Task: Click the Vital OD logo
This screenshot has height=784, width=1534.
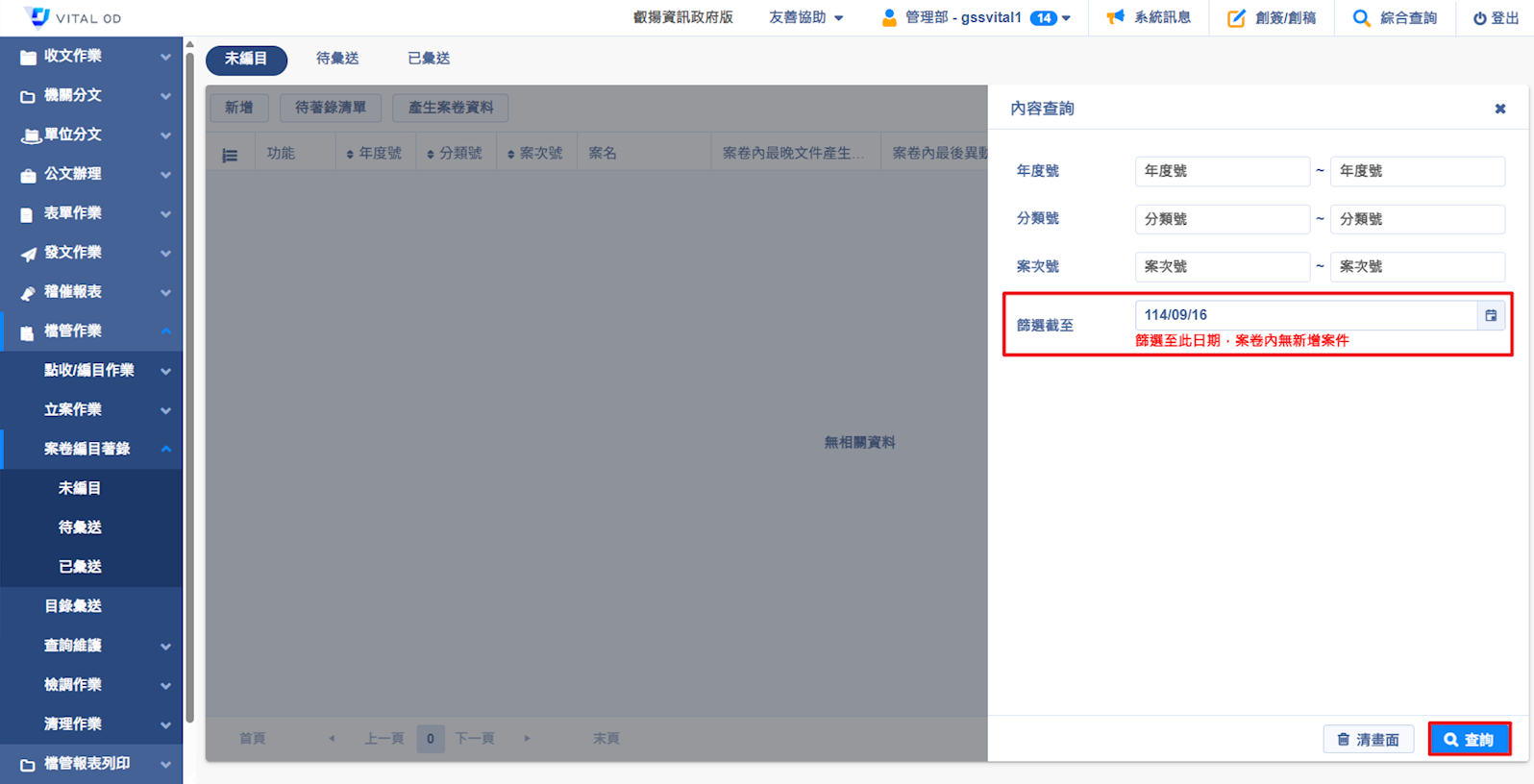Action: tap(38, 17)
